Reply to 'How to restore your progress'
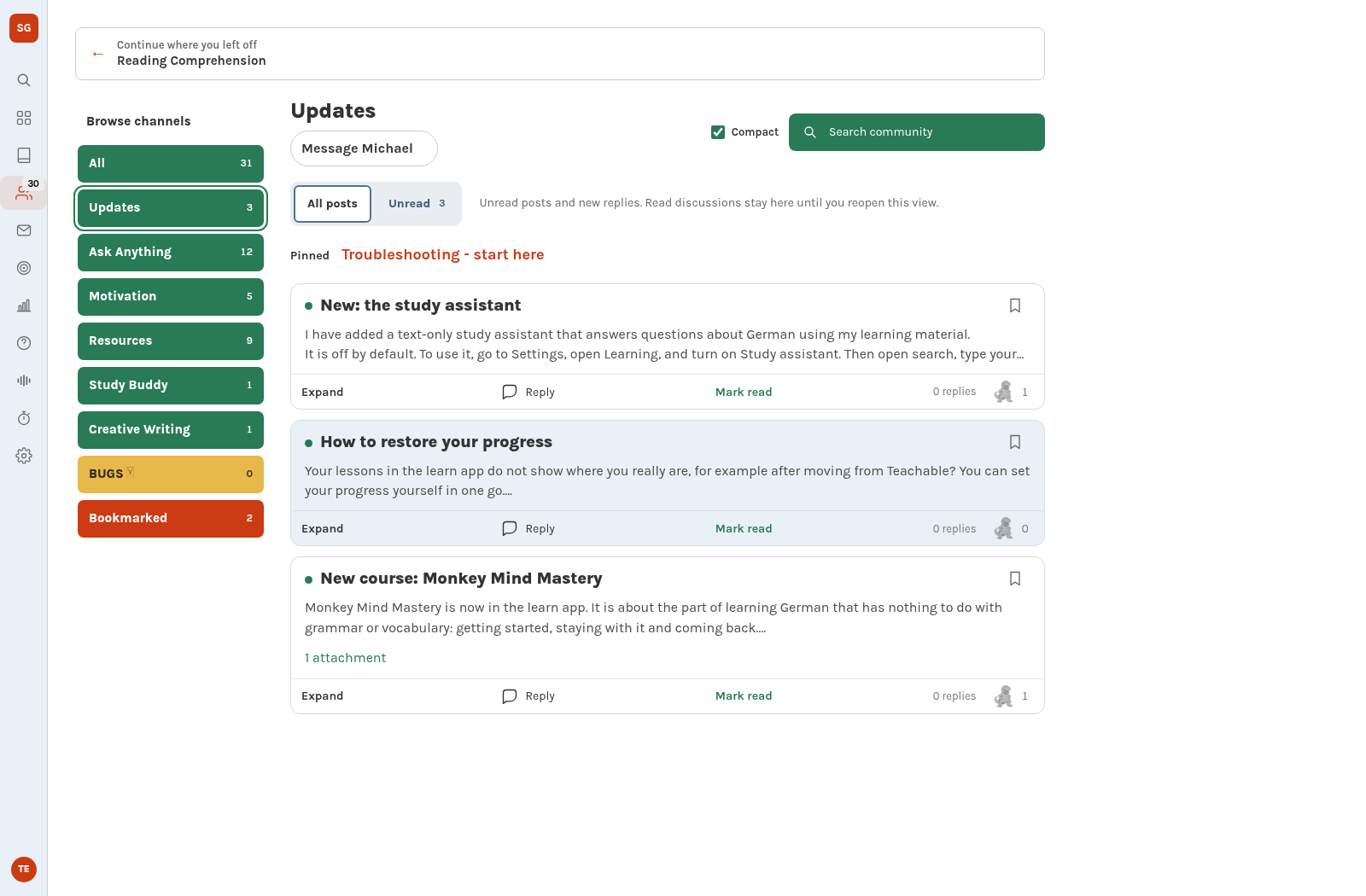Screen dimensions: 1366x896 528,529
